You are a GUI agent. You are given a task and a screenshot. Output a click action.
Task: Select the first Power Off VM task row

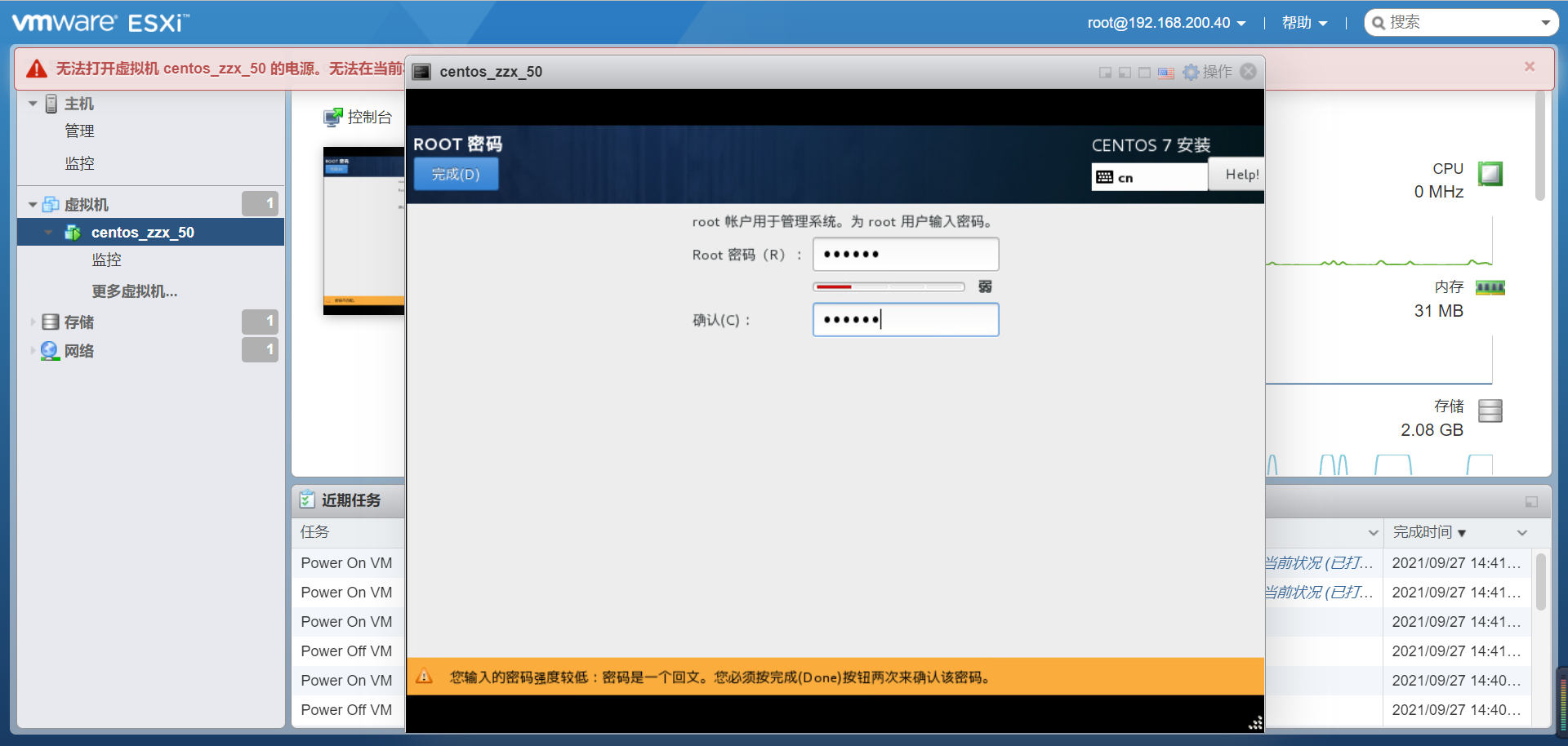coord(346,651)
